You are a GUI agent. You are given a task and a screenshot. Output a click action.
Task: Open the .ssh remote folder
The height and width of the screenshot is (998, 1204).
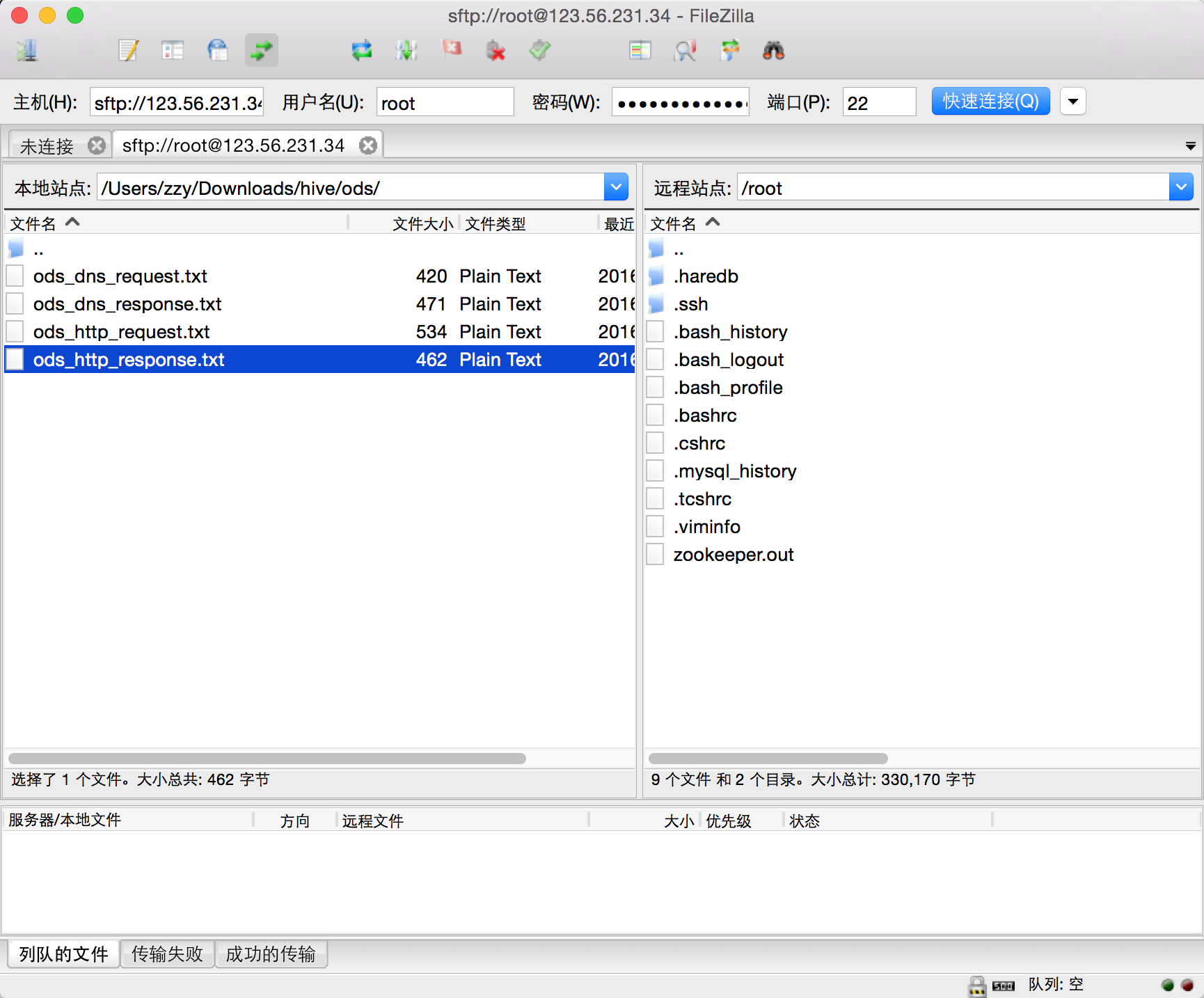click(921, 304)
